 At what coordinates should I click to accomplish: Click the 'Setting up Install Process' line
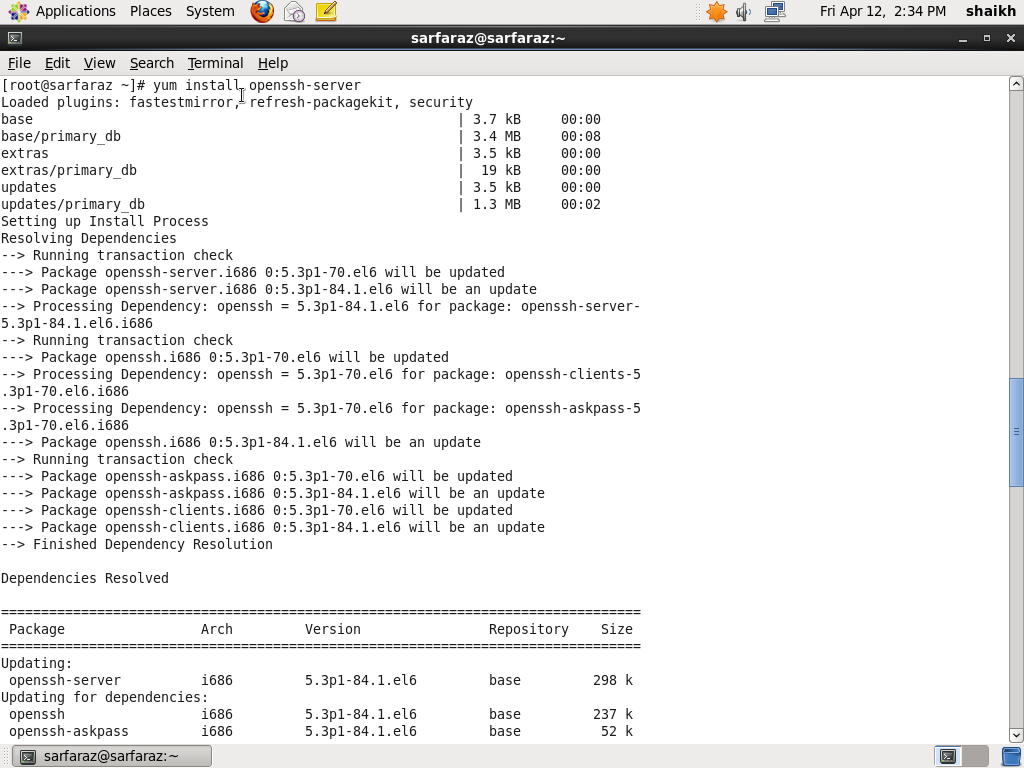click(104, 221)
